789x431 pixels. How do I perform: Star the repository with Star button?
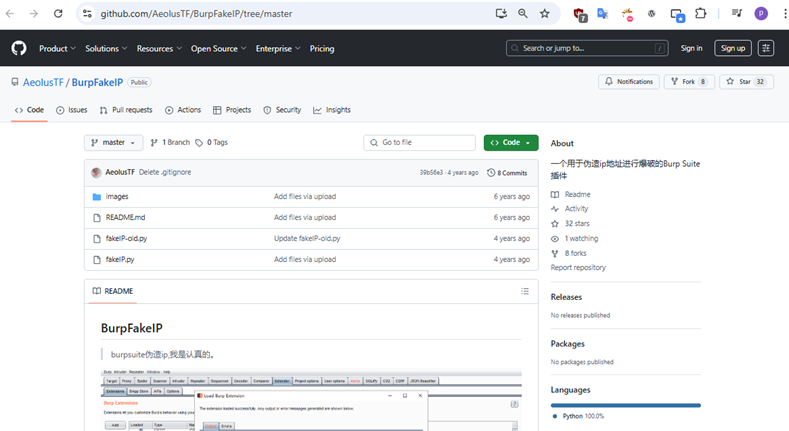coord(746,82)
